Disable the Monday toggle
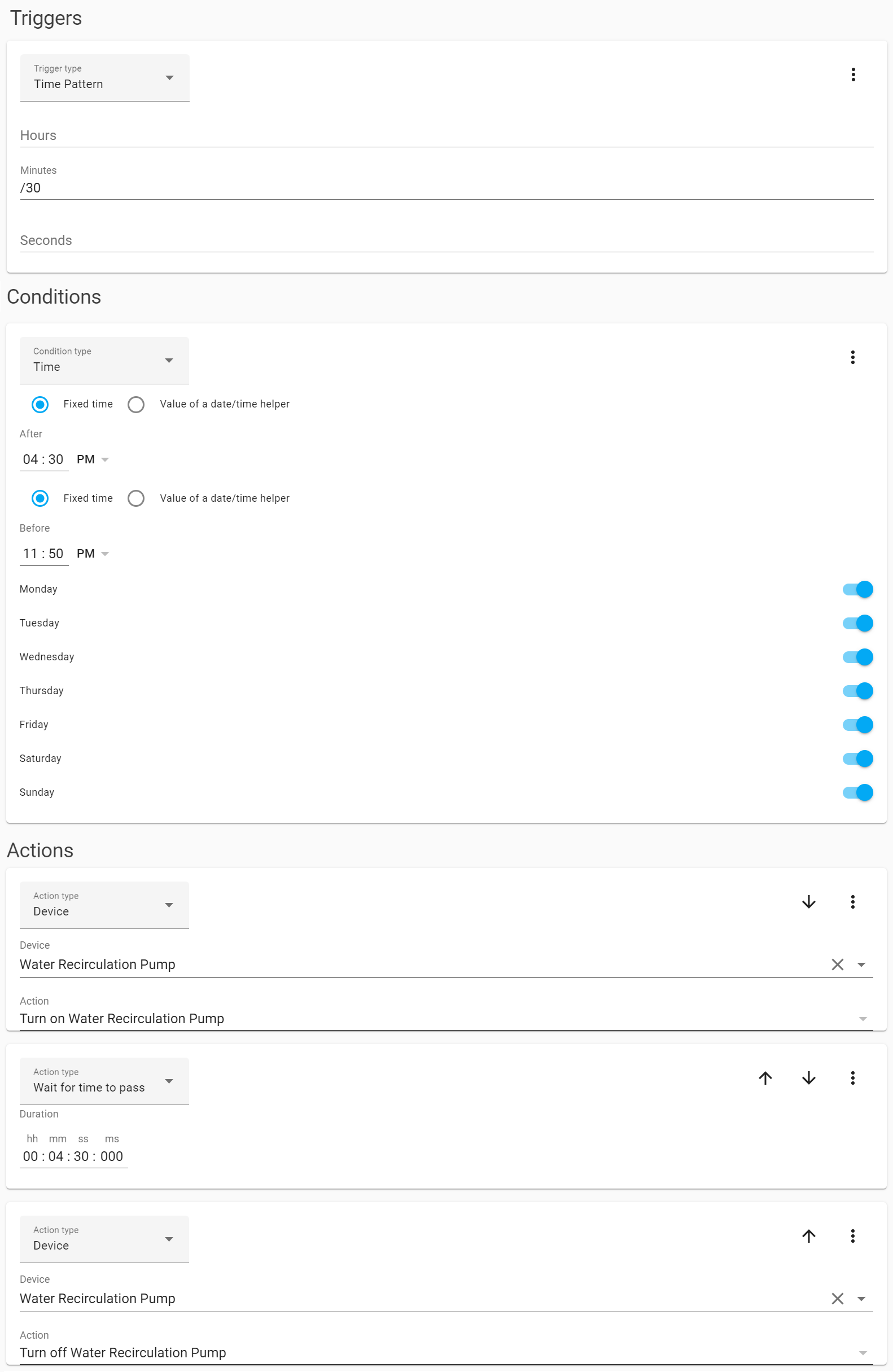 (857, 589)
